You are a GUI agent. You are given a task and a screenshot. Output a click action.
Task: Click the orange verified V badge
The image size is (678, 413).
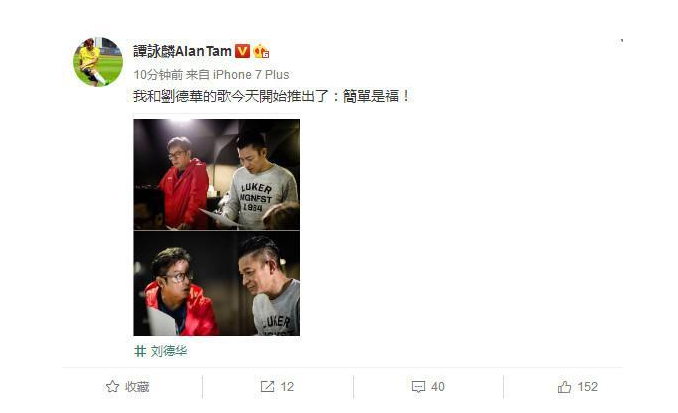[x=242, y=51]
